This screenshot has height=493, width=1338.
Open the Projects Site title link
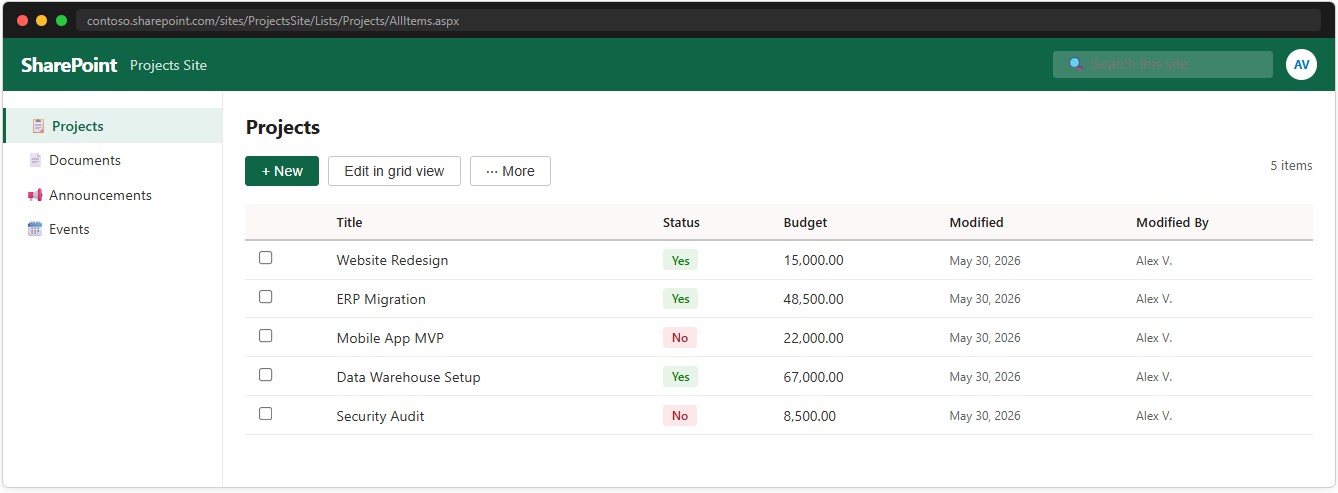point(168,65)
